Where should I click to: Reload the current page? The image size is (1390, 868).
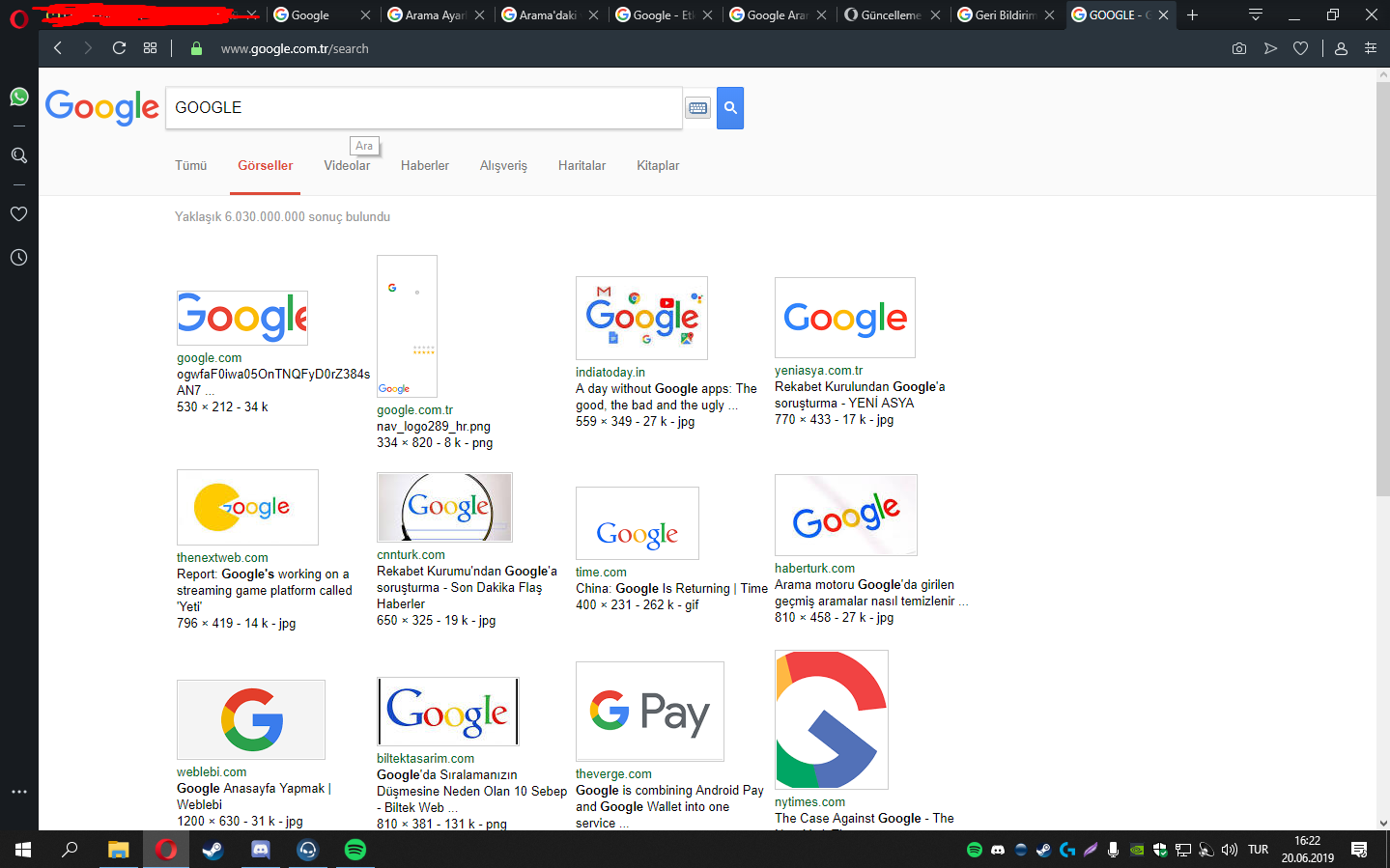tap(119, 48)
